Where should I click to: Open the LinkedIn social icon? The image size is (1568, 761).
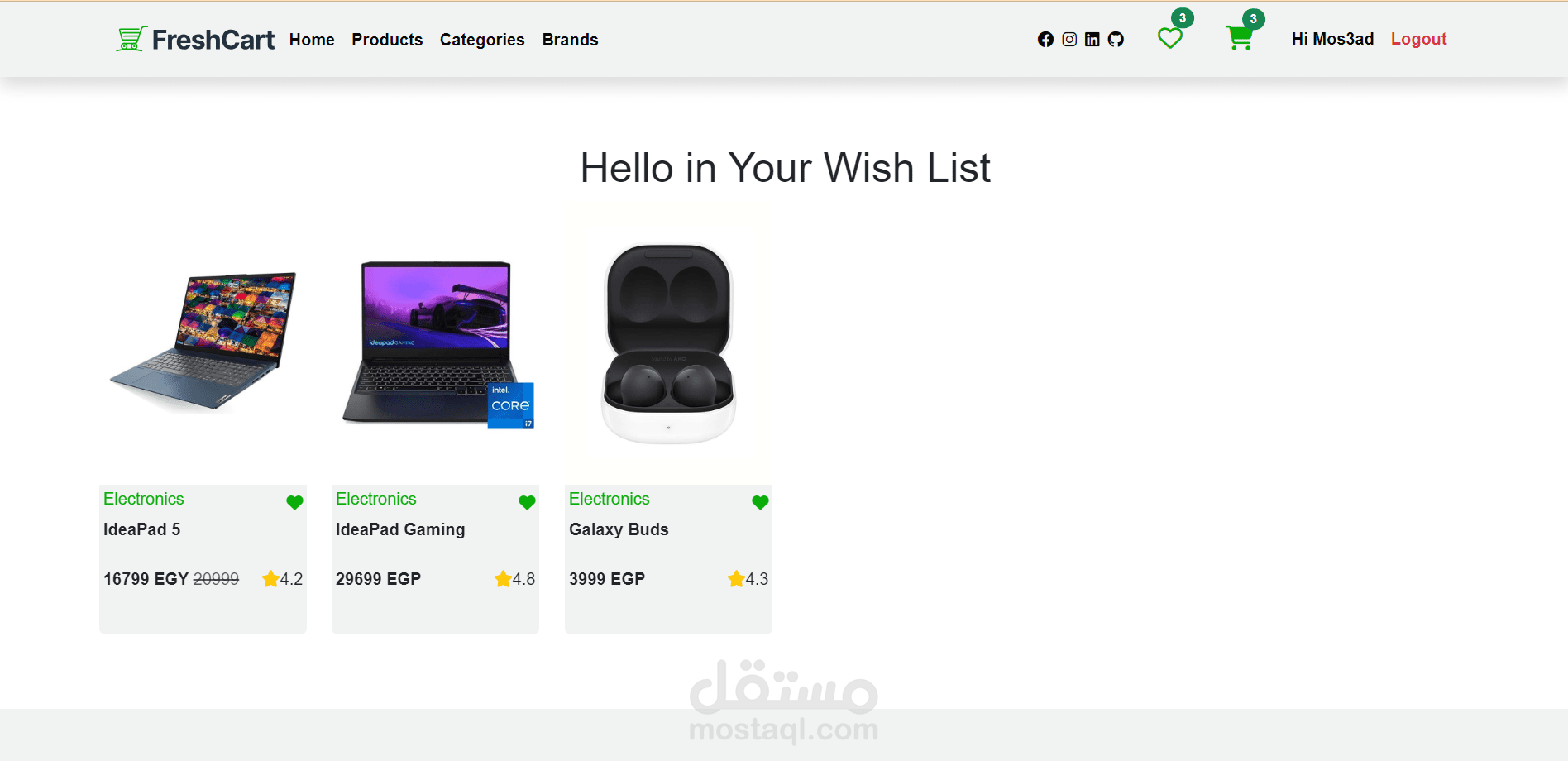[x=1092, y=40]
